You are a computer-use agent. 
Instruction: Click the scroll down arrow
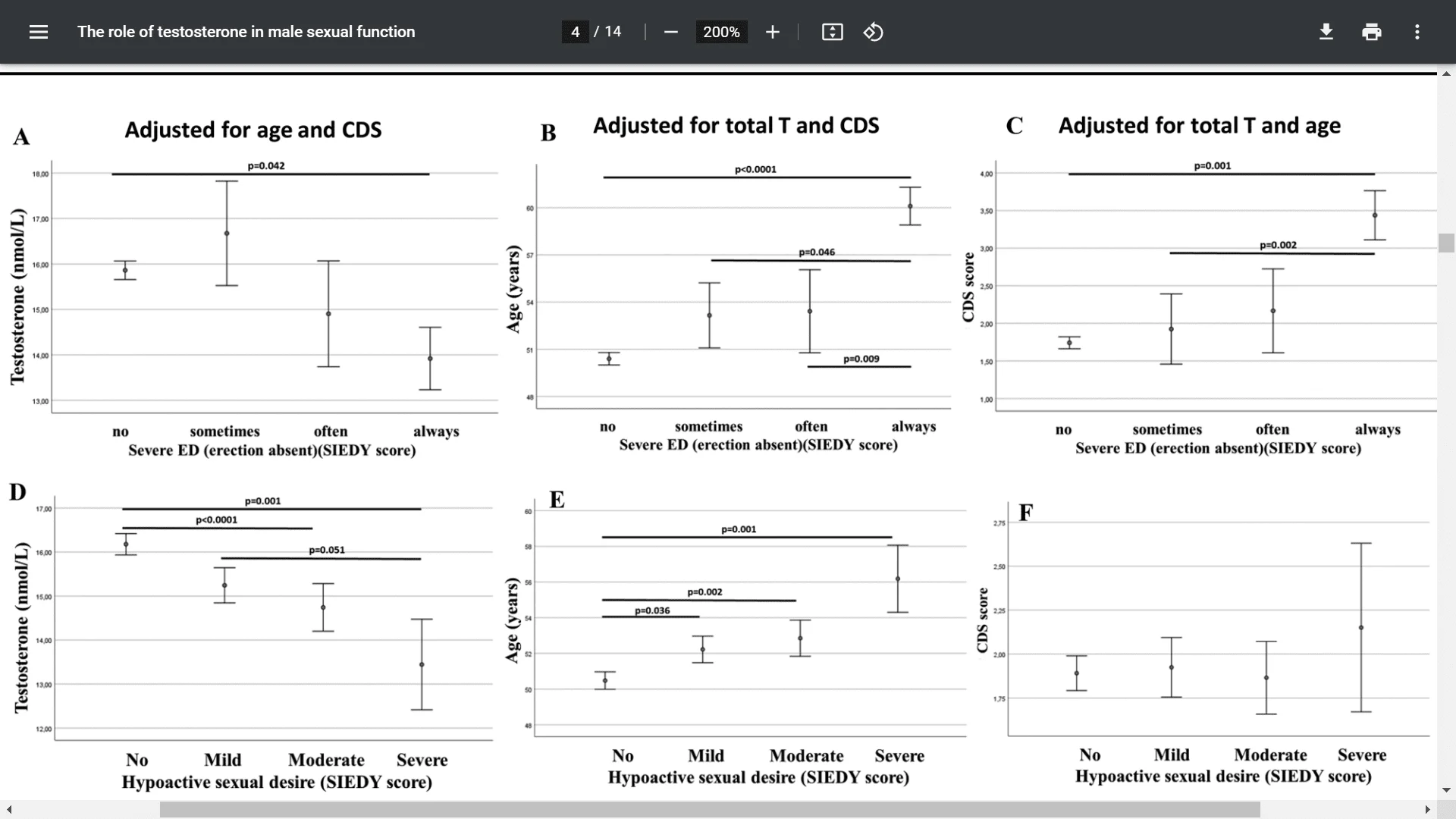1446,790
